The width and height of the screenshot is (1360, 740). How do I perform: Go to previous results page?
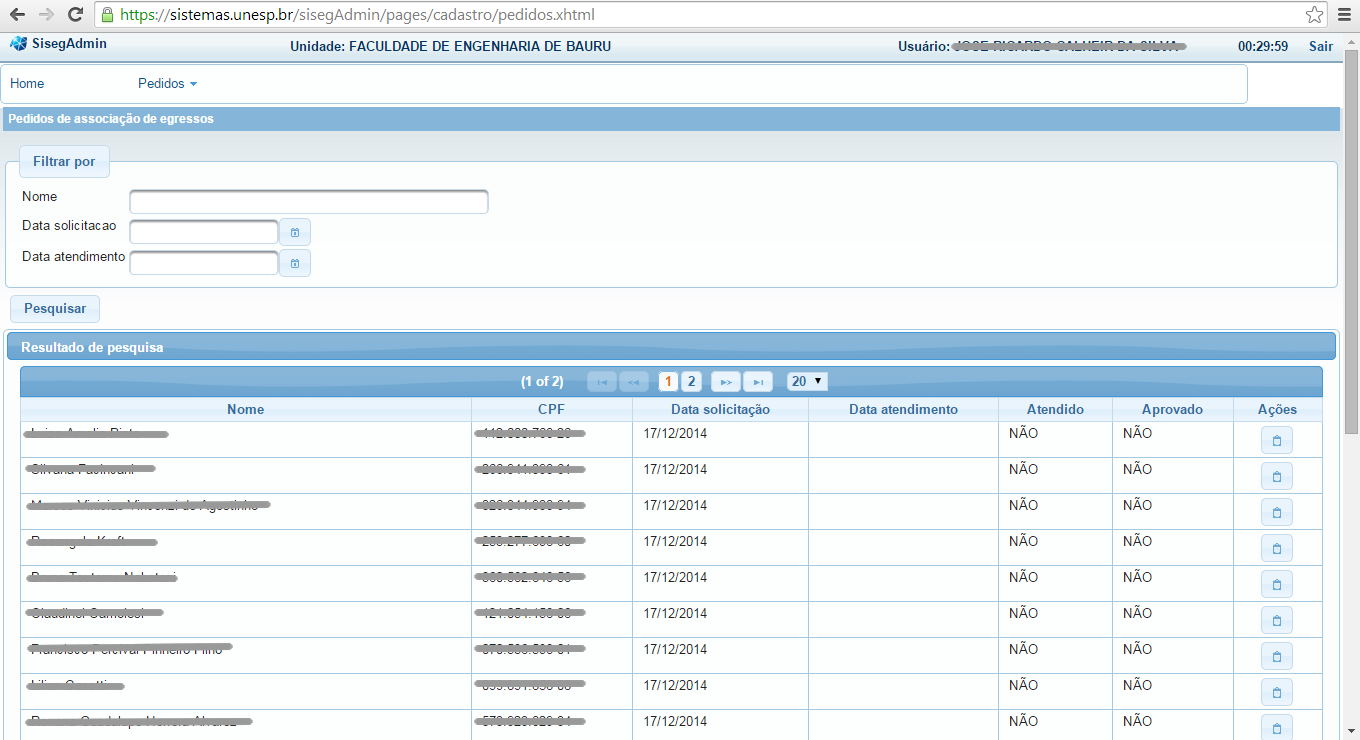coord(634,382)
